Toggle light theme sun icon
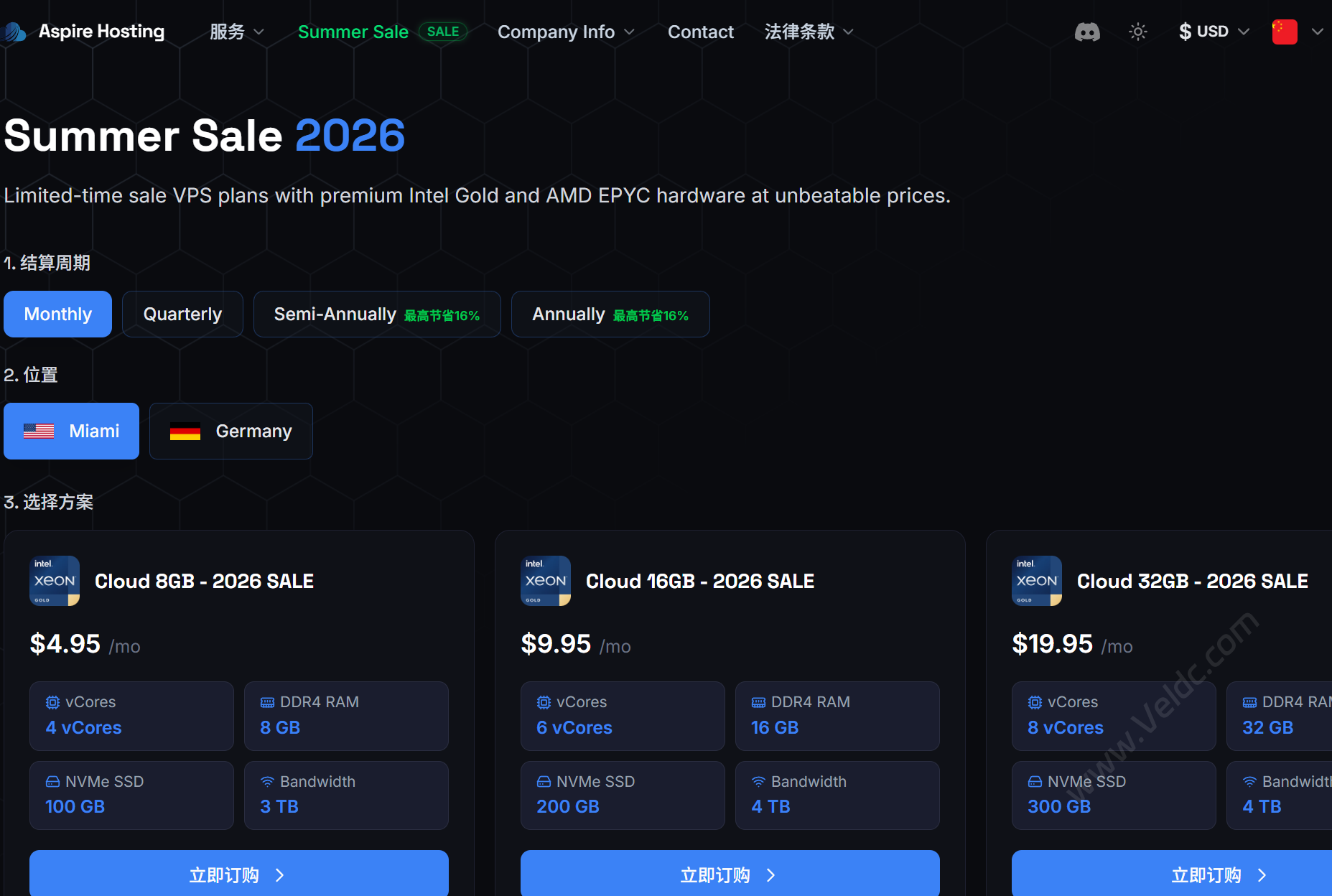1332x896 pixels. pos(1138,32)
